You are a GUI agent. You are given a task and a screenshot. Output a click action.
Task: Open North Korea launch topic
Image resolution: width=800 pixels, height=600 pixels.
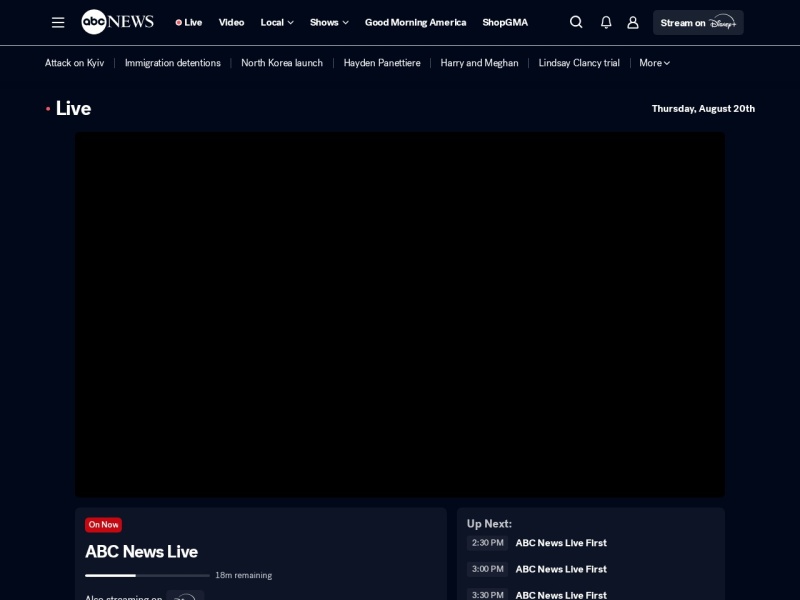(x=282, y=63)
